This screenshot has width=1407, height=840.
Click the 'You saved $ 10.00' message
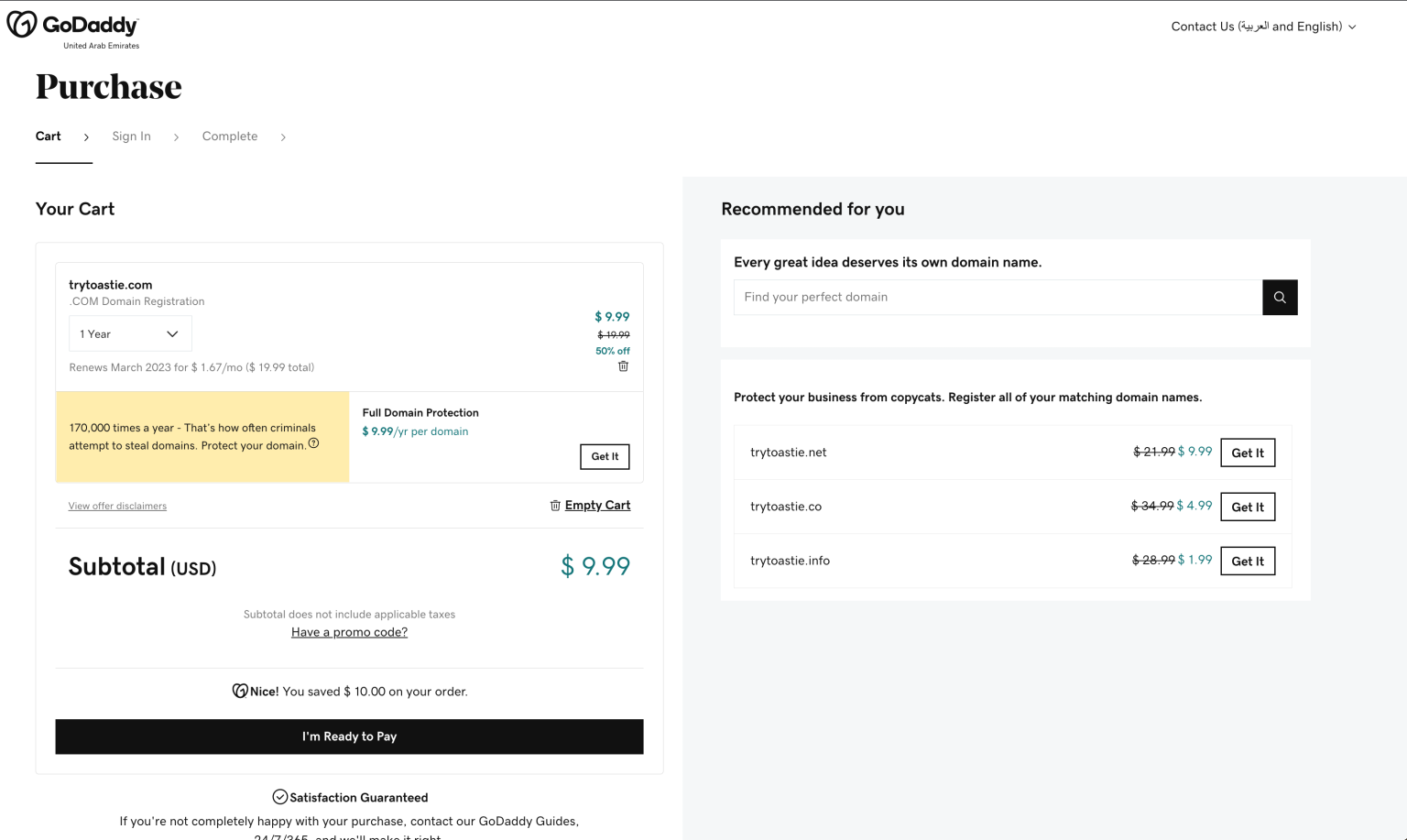pyautogui.click(x=375, y=692)
